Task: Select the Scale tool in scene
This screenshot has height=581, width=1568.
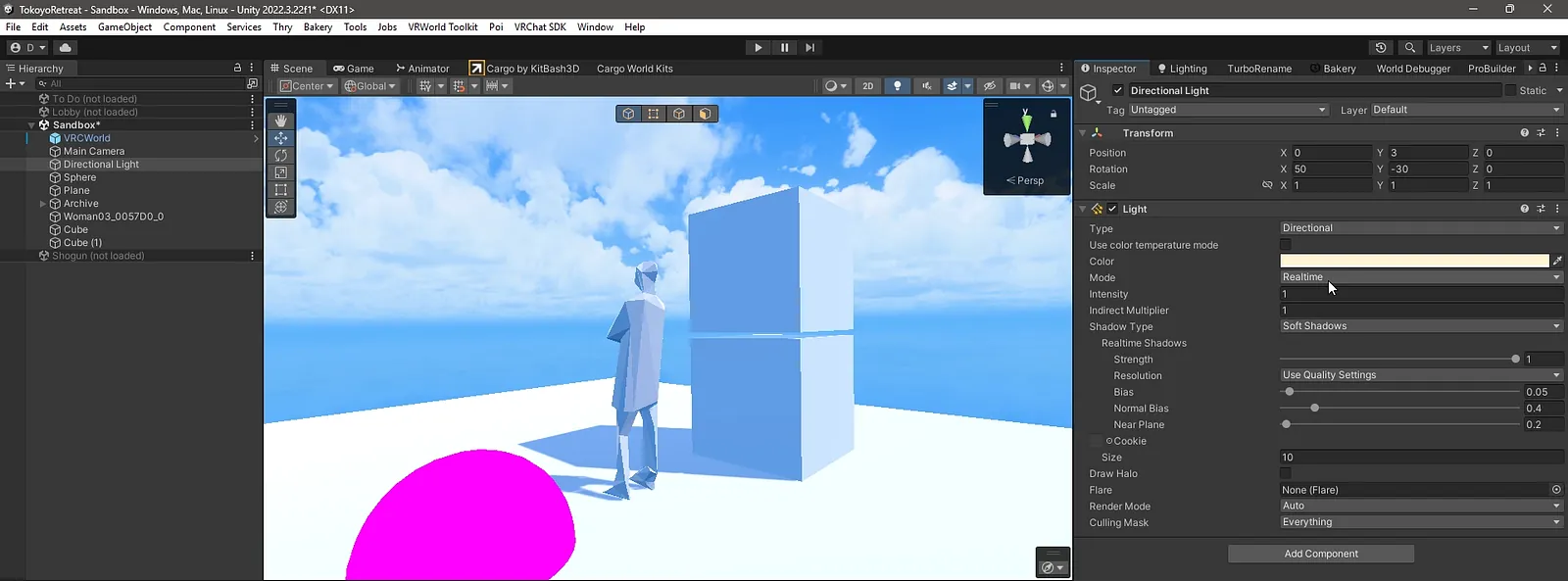Action: (281, 172)
